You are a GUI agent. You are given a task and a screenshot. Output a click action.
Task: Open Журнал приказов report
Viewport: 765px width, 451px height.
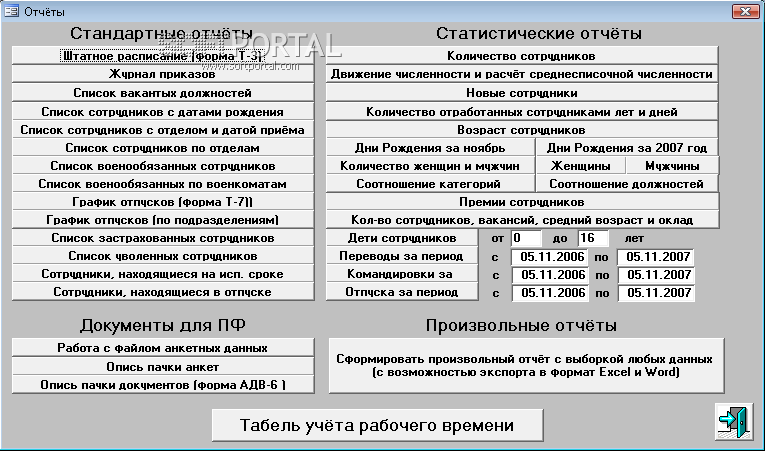[163, 74]
